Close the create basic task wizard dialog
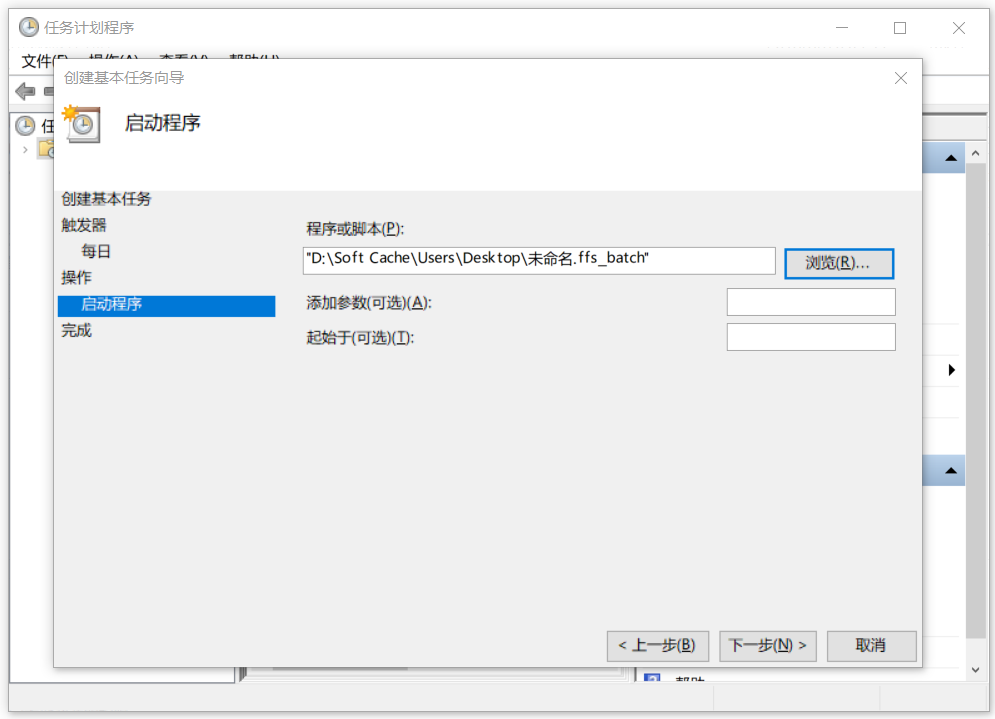Screen dimensions: 995x719 900,78
